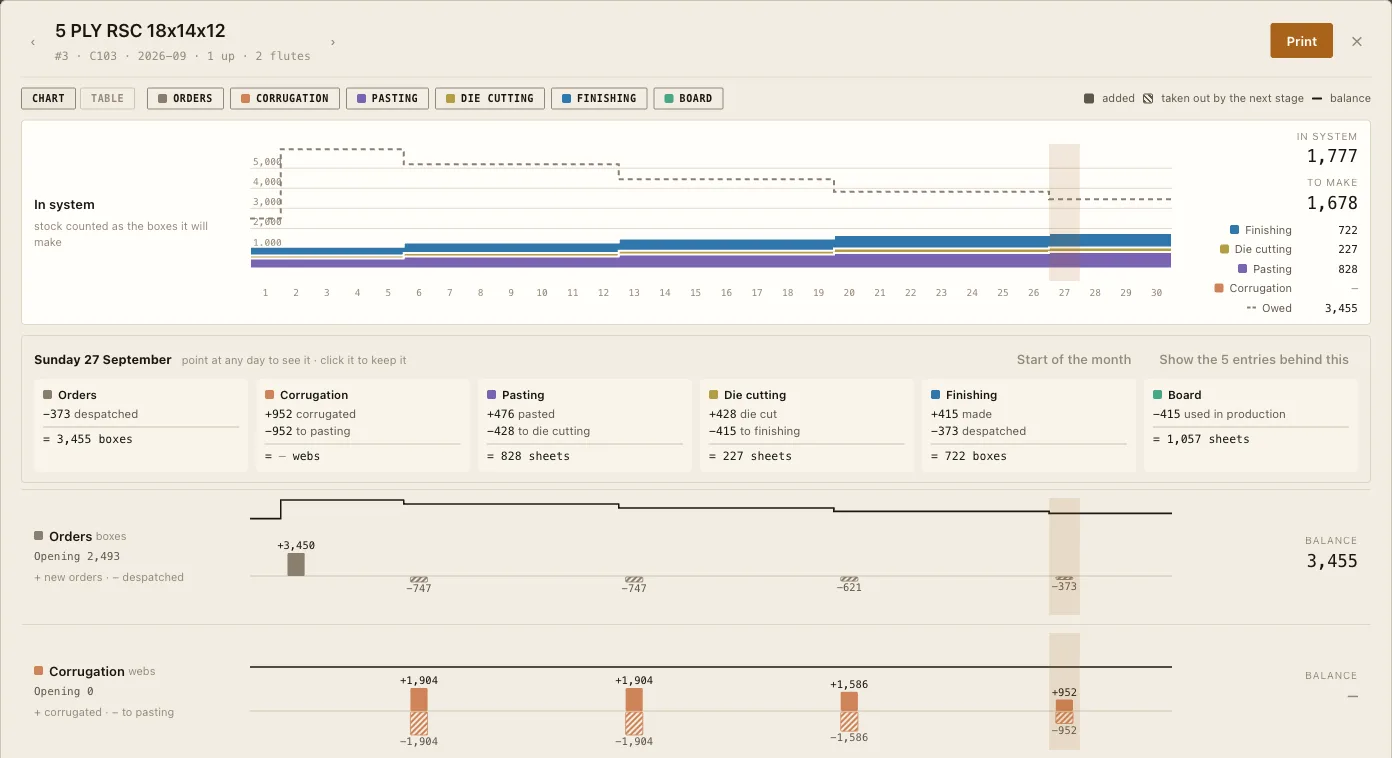Click the +952 corrugation bar
The image size is (1392, 758).
pyautogui.click(x=1065, y=705)
